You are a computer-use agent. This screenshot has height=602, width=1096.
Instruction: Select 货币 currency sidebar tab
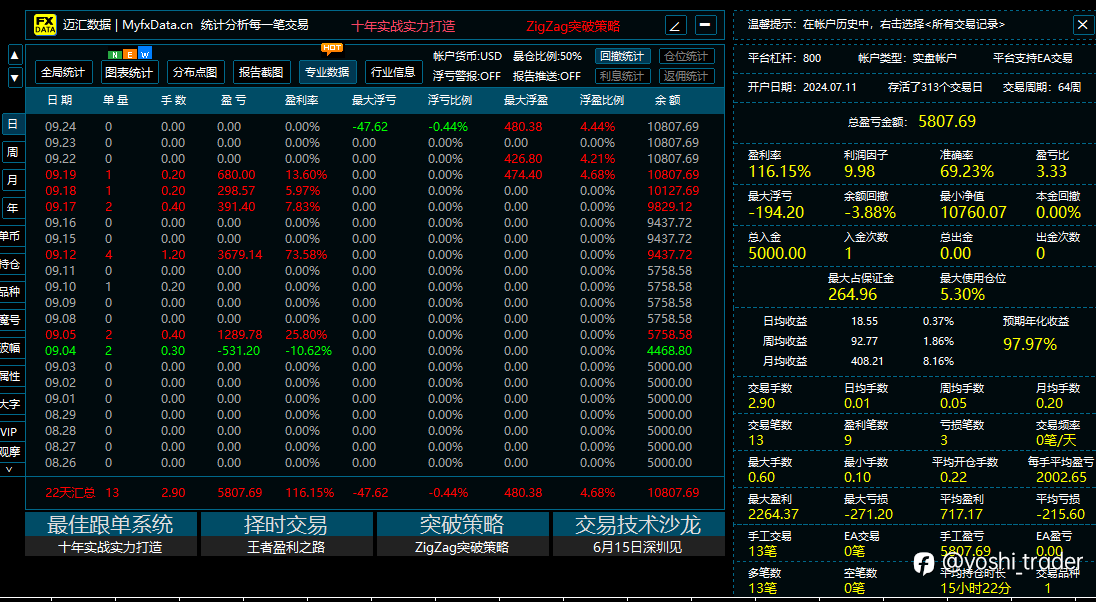click(x=10, y=236)
